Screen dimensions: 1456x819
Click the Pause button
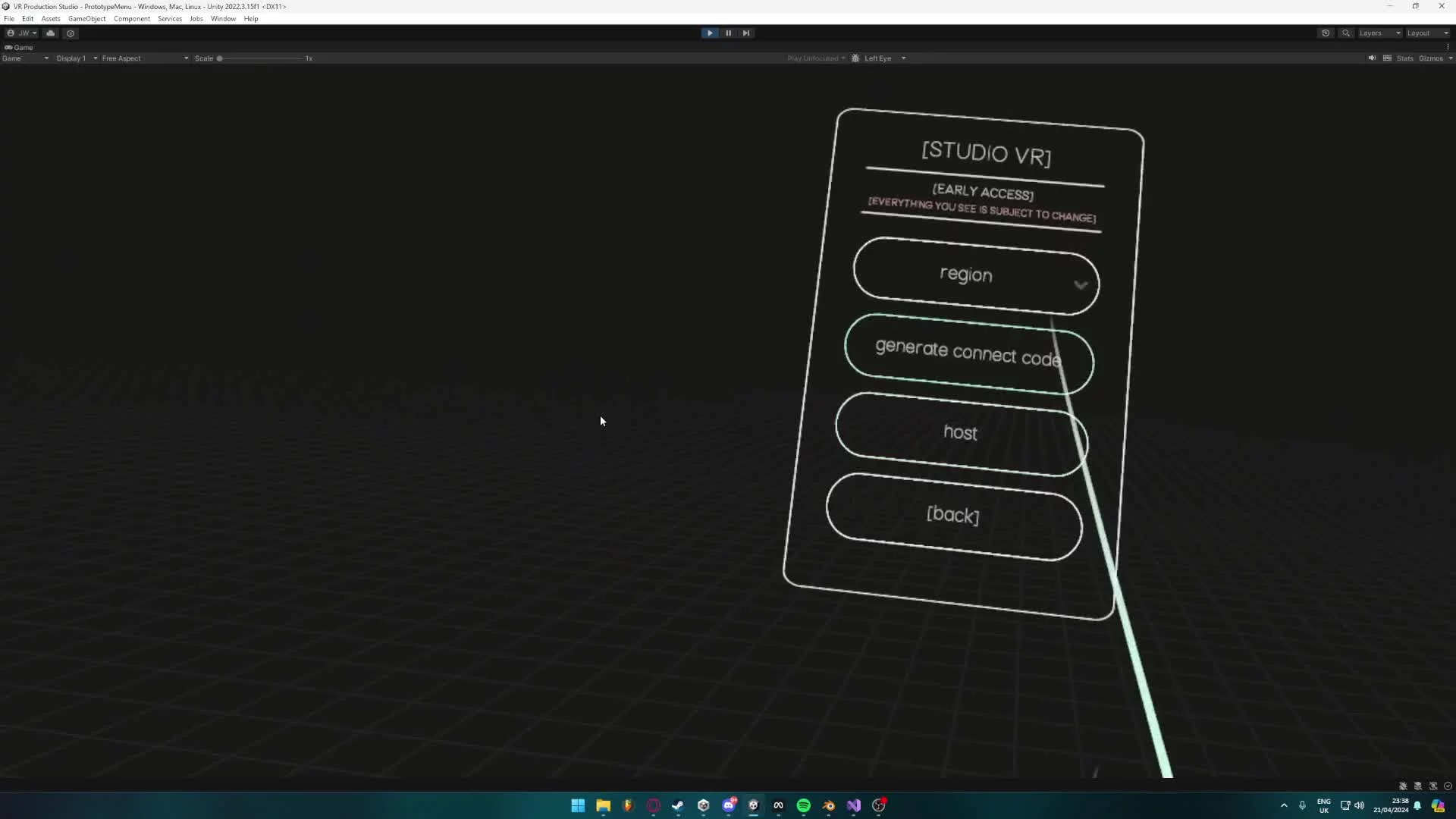pos(728,33)
